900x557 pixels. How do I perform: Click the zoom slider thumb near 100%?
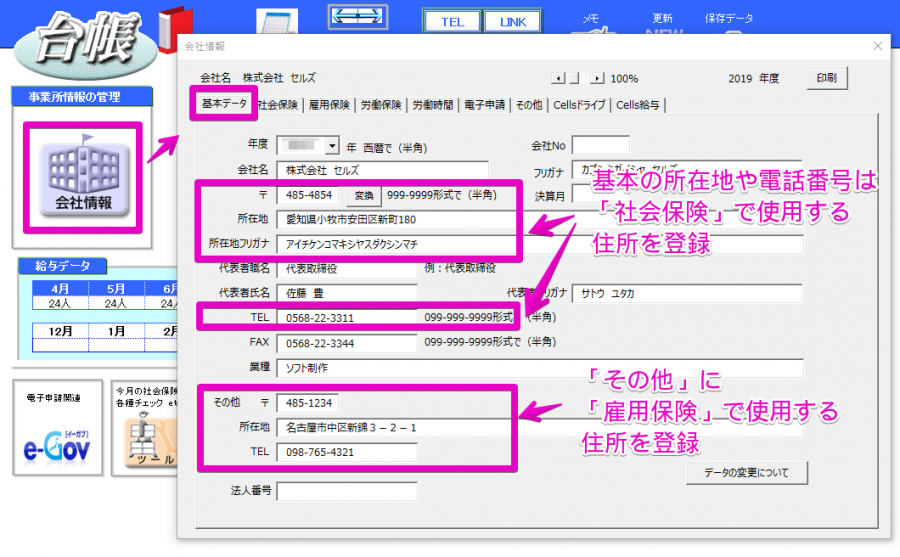click(x=575, y=78)
